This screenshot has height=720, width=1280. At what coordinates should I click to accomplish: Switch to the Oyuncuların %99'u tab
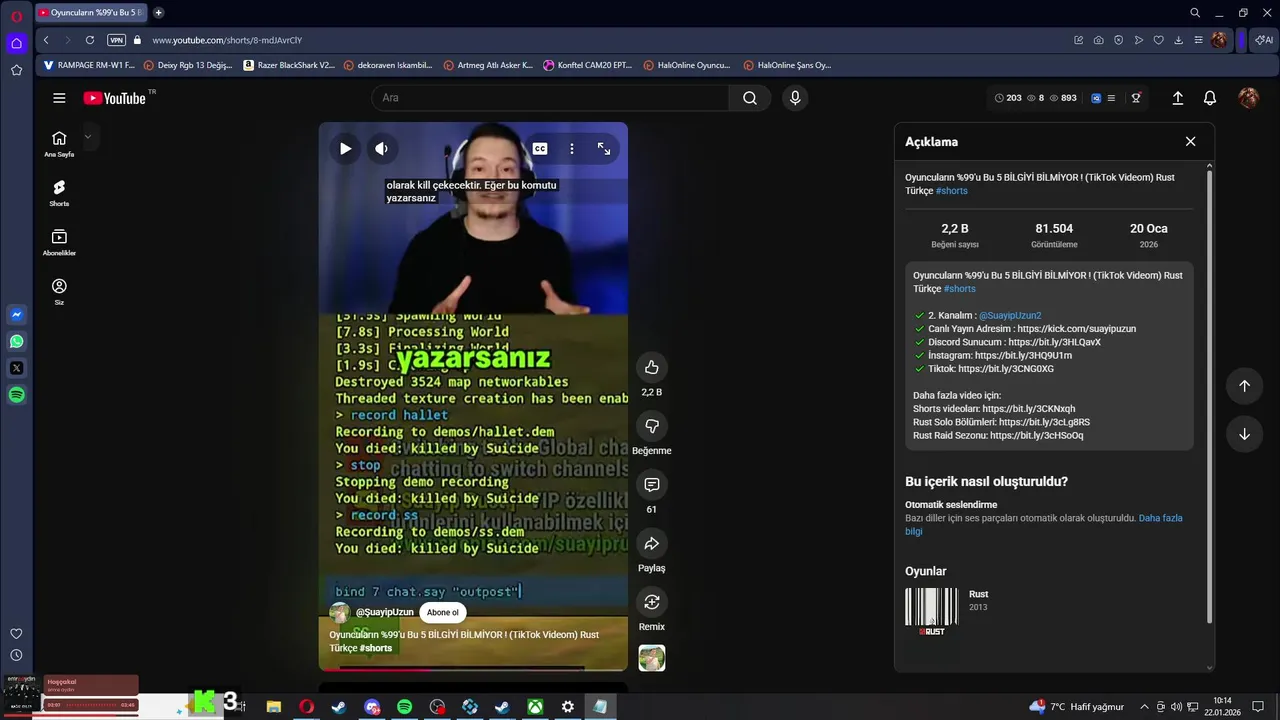[91, 13]
